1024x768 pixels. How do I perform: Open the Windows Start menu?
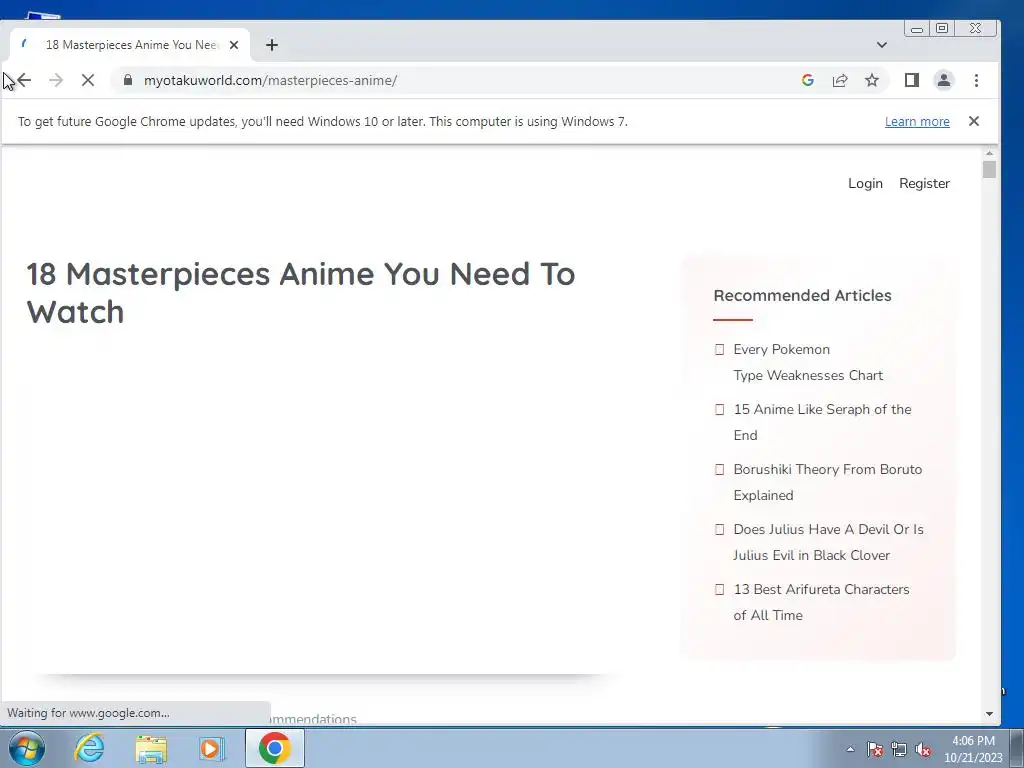point(27,748)
